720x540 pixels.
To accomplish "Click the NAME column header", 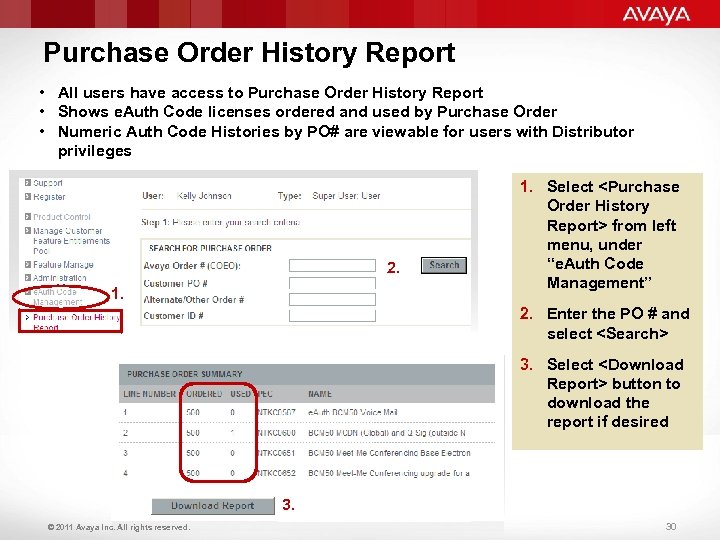I will (x=320, y=394).
